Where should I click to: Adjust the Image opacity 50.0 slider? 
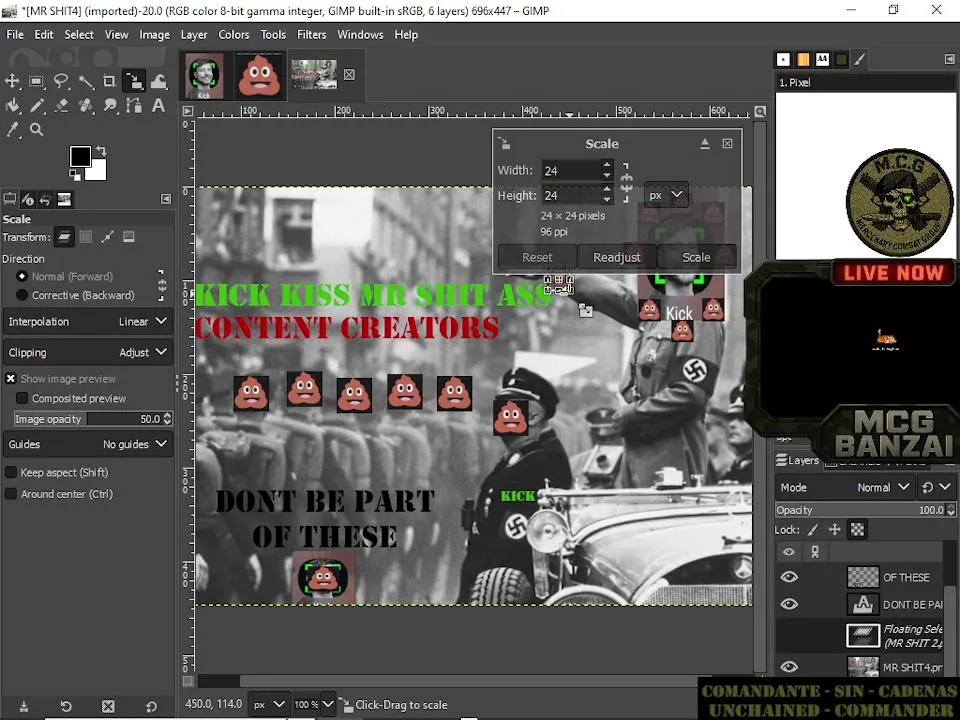point(93,419)
